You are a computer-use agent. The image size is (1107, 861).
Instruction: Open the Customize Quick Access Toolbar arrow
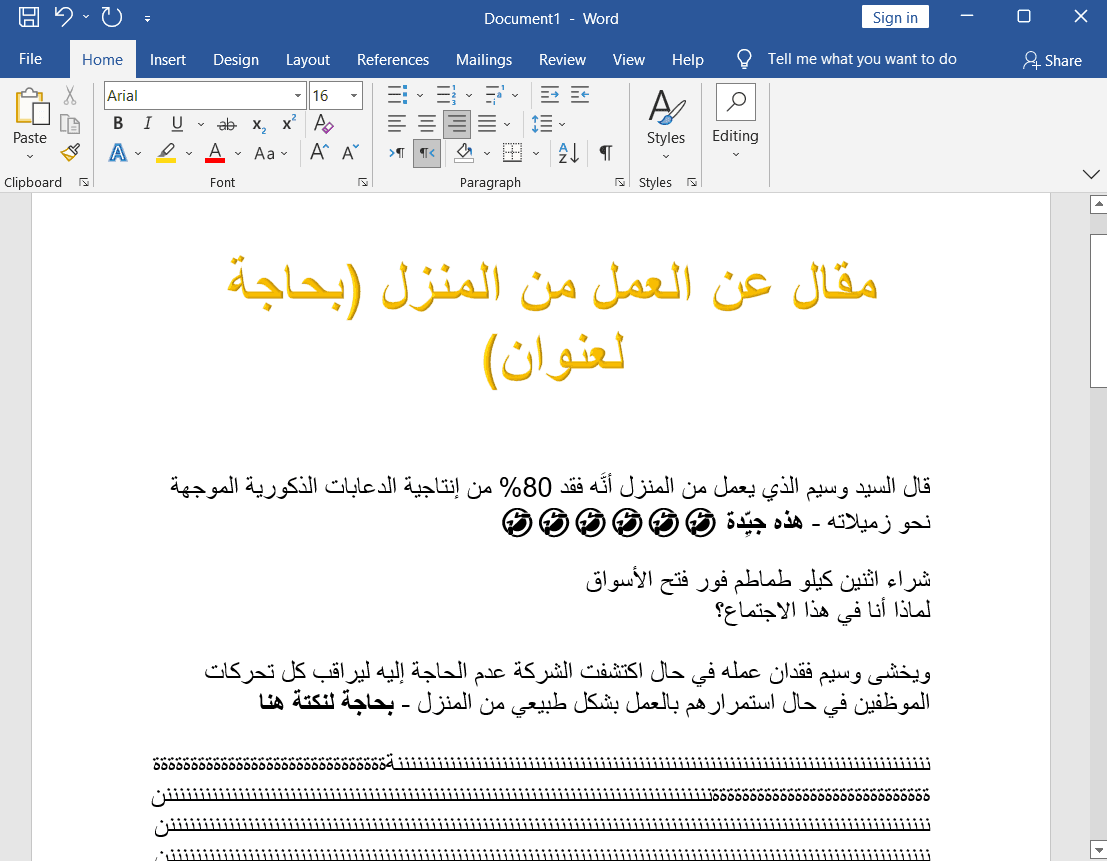click(x=148, y=18)
